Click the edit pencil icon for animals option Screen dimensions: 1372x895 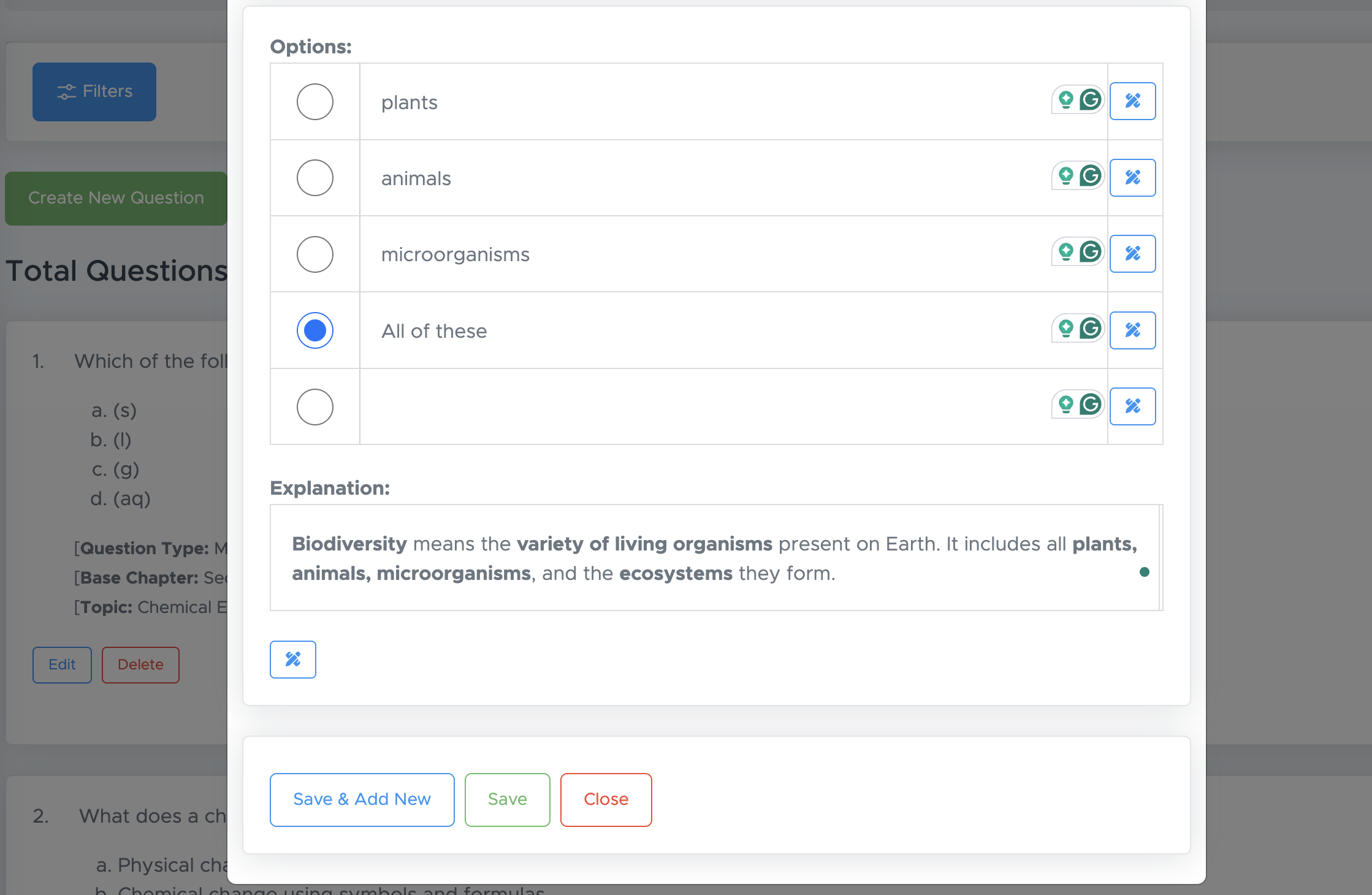click(x=1132, y=178)
